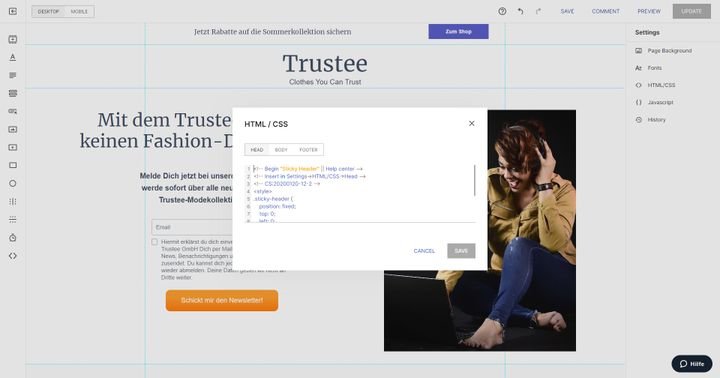Screen dimensions: 720x378
Task: Switch to Mobile view
Action: [79, 11]
